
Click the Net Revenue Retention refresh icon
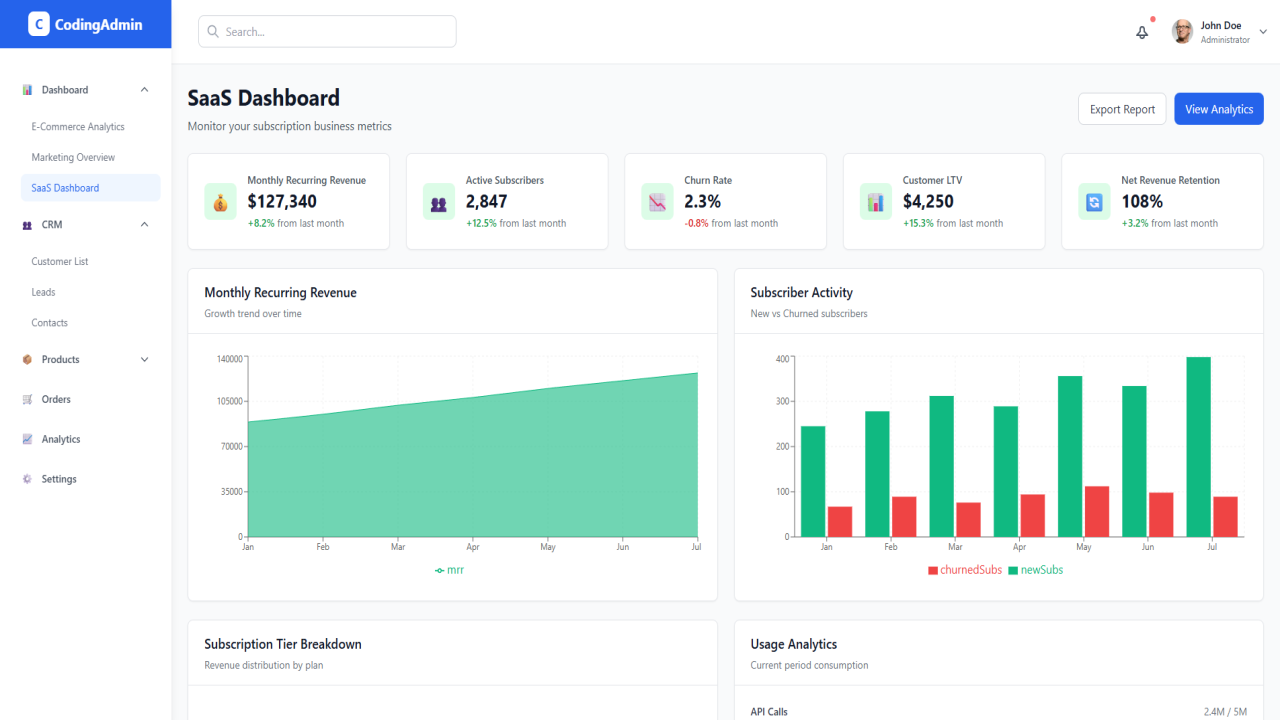[x=1094, y=201]
